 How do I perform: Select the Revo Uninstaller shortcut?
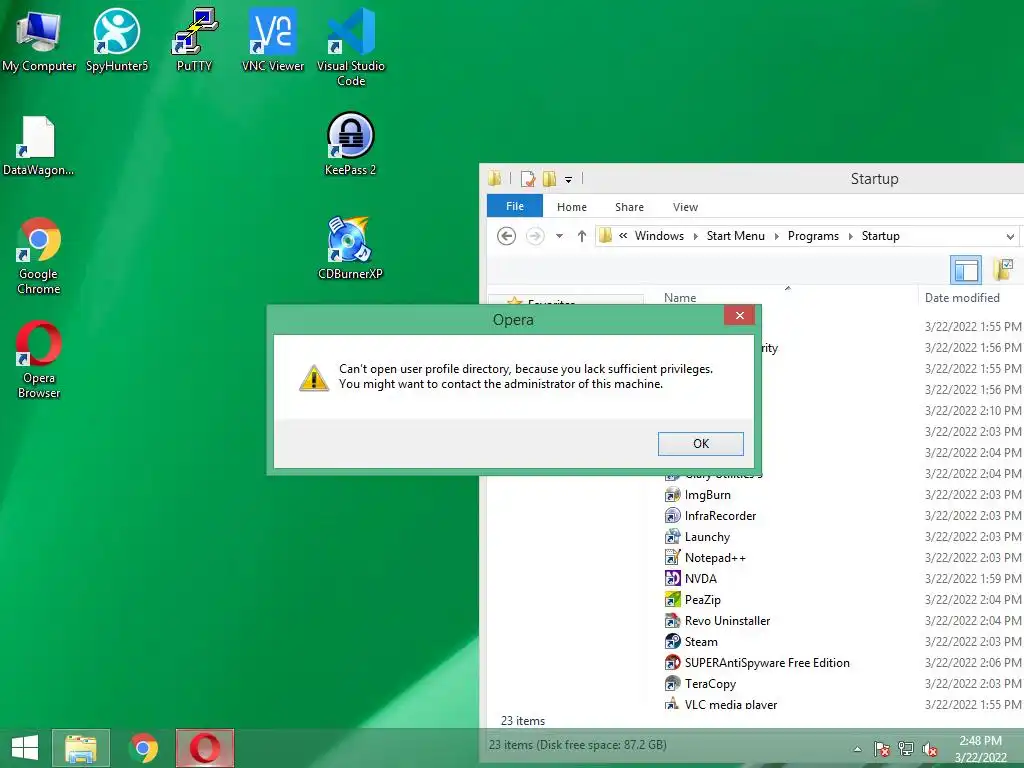click(x=717, y=620)
